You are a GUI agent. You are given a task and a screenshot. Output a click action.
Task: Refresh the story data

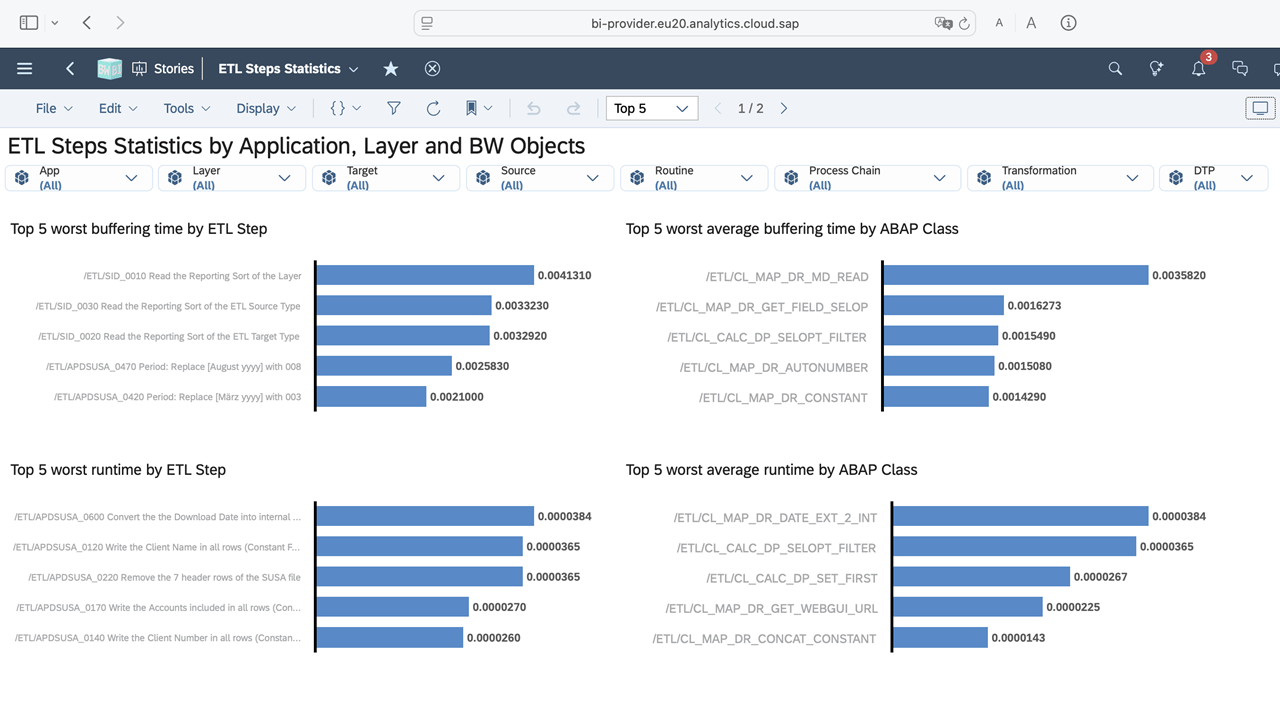[433, 108]
